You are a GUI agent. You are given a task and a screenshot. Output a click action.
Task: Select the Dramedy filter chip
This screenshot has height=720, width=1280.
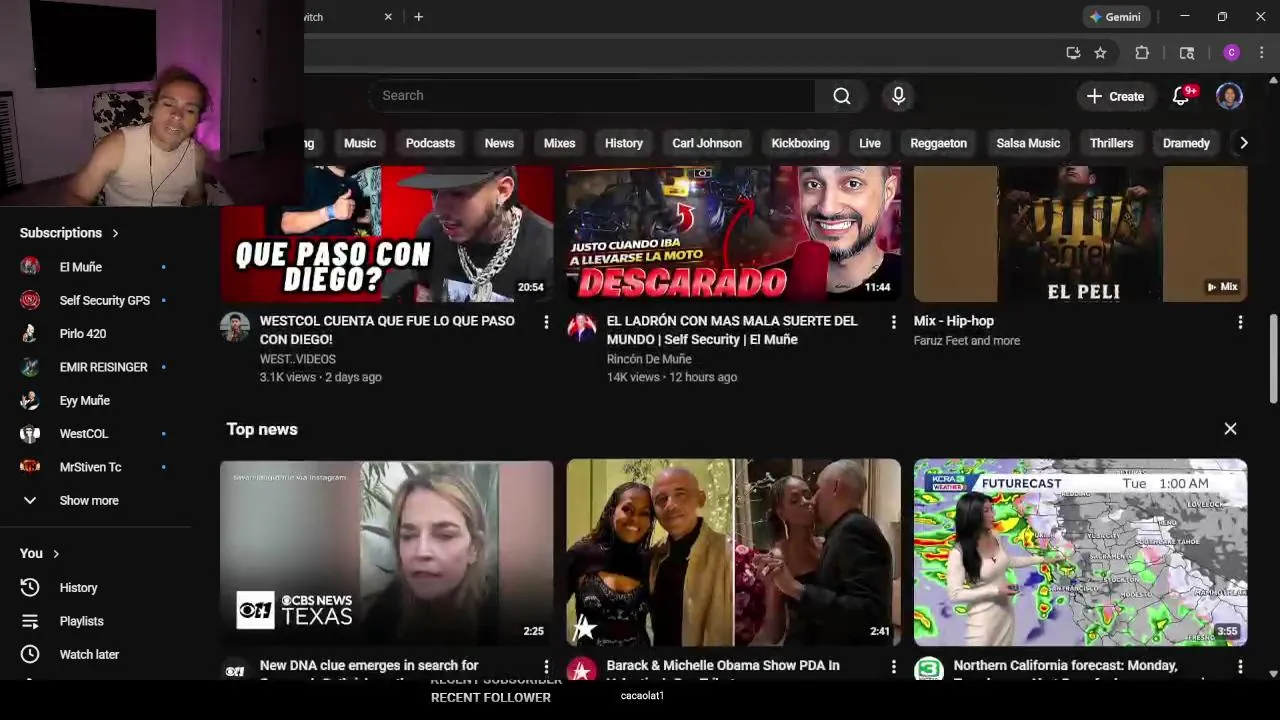1186,143
